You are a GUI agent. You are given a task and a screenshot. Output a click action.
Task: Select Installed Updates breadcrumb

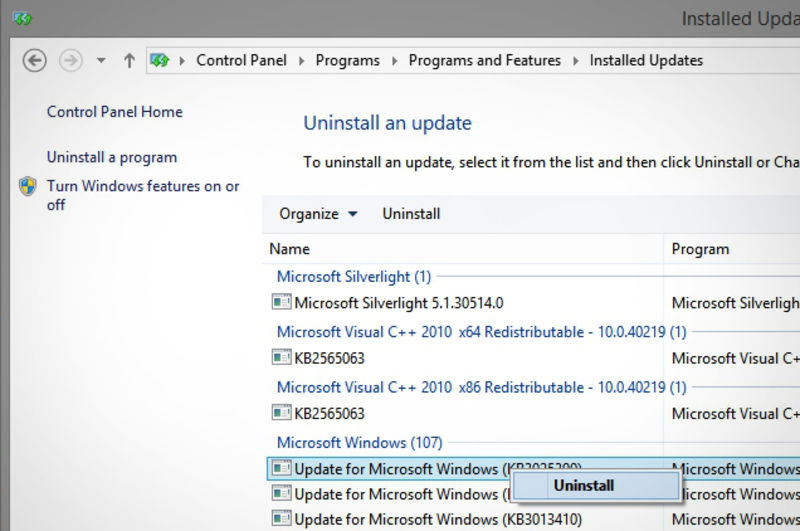coord(646,60)
